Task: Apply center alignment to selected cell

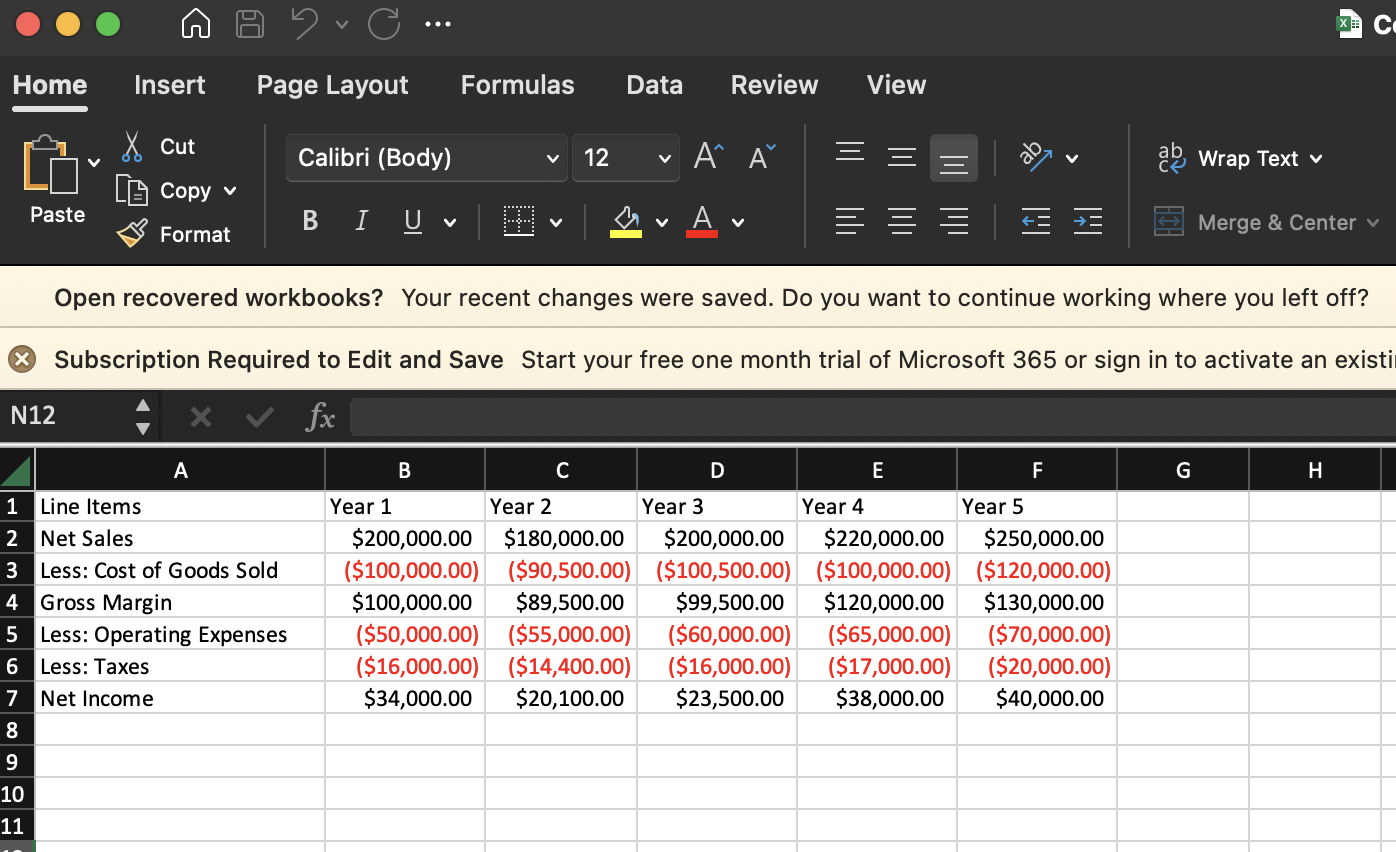Action: [901, 221]
